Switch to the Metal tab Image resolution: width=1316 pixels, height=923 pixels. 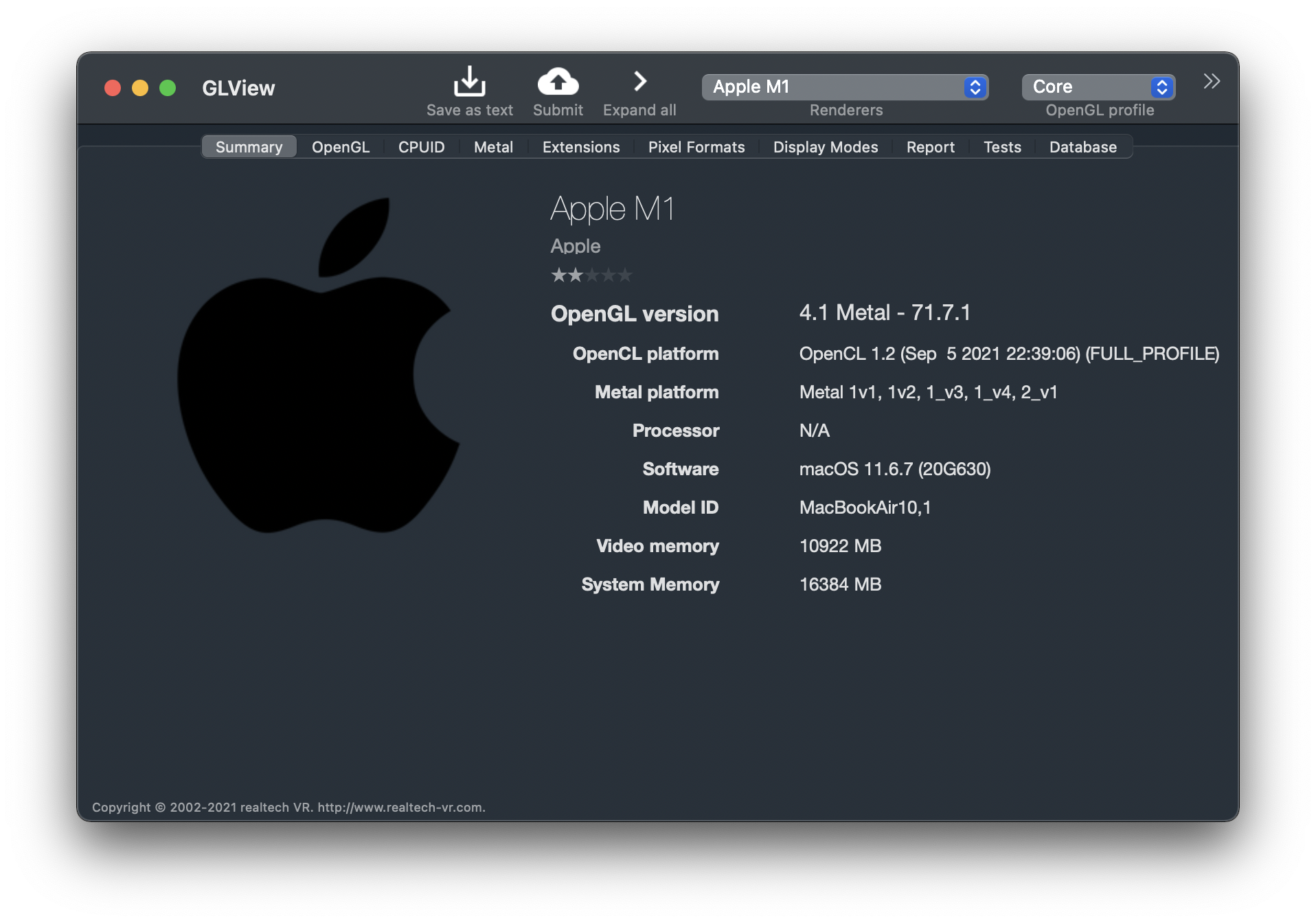(494, 147)
